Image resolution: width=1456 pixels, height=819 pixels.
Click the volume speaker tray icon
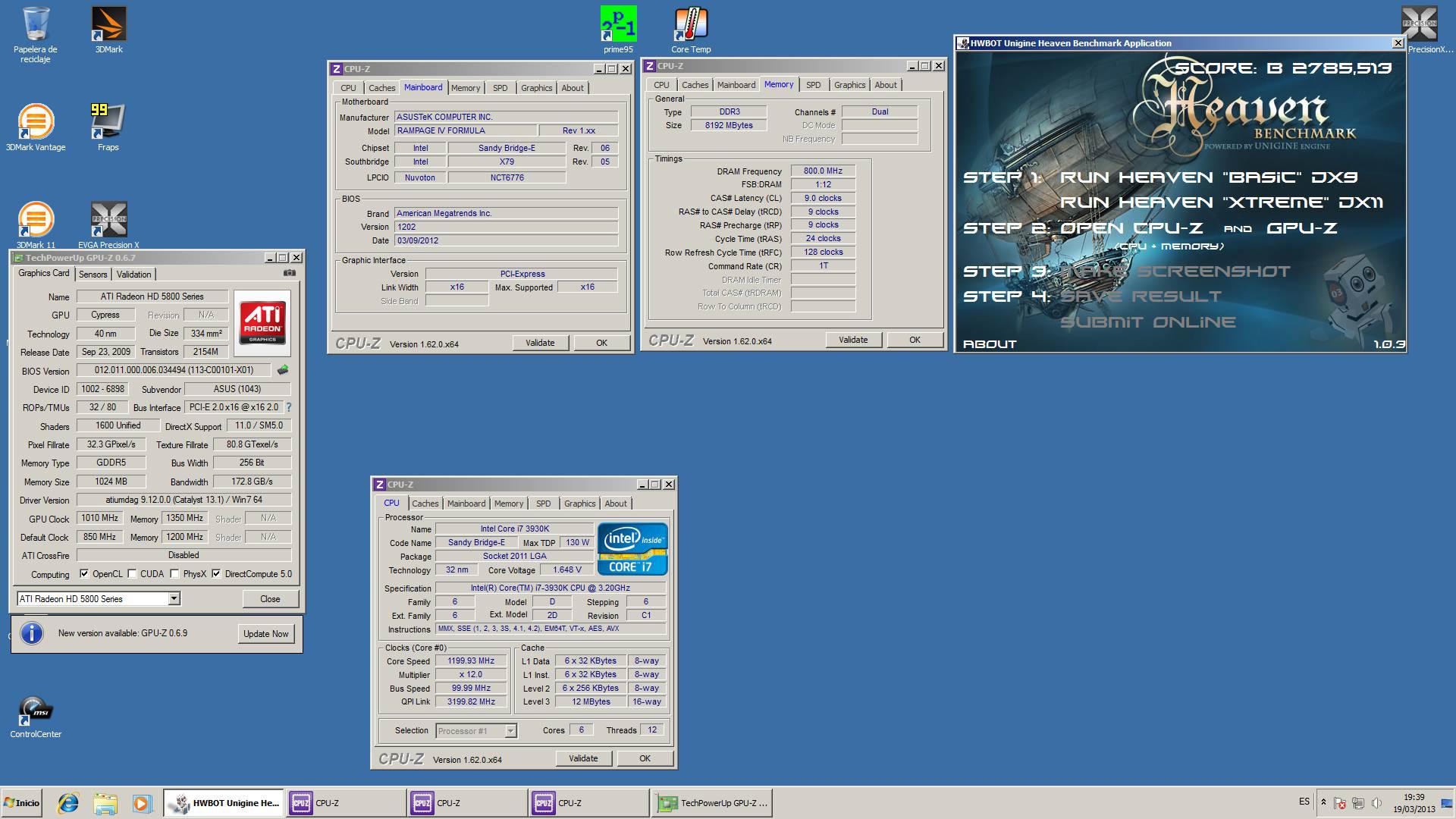point(1376,802)
